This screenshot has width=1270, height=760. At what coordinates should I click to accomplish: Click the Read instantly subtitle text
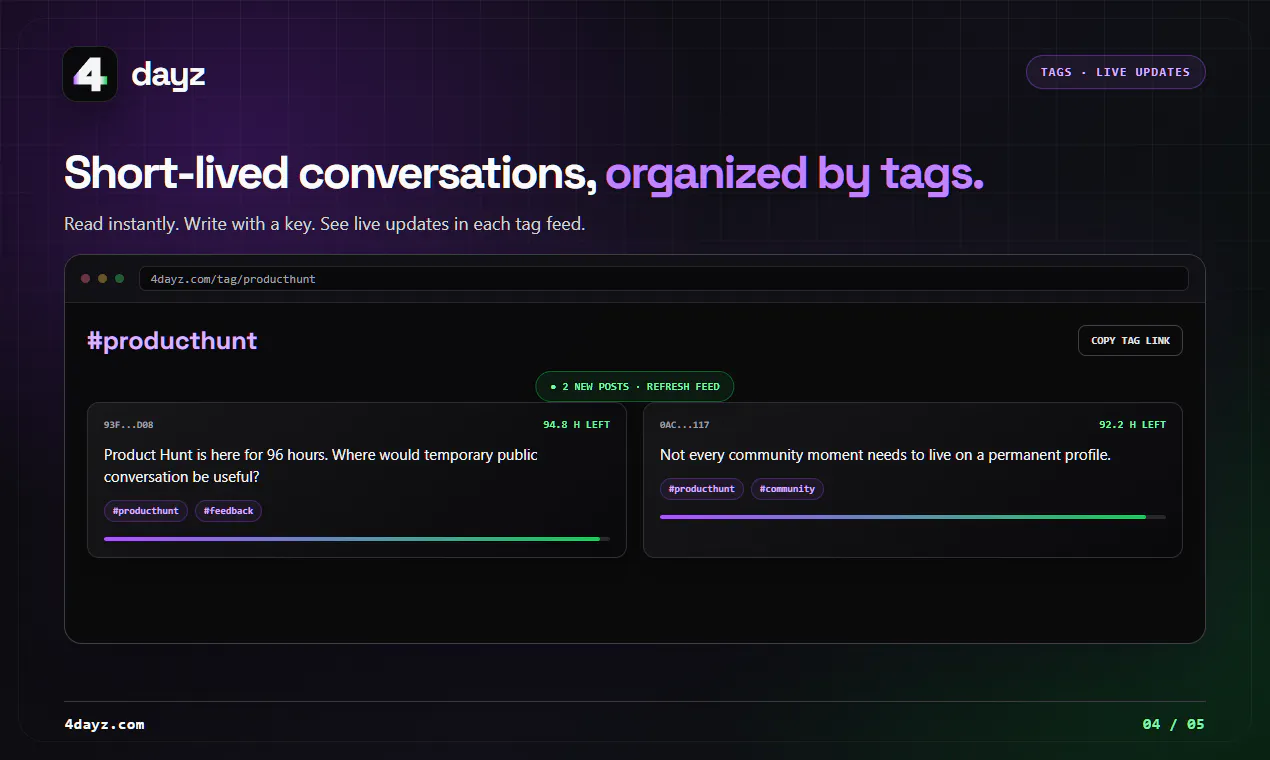click(325, 224)
